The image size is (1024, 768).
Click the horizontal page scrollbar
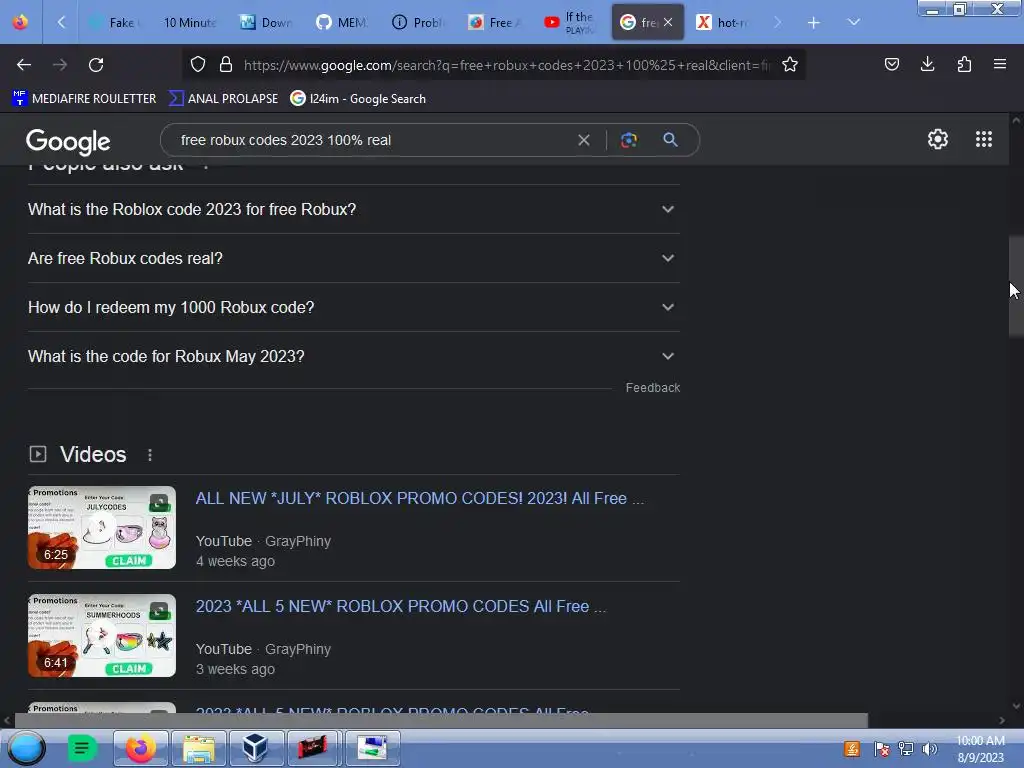point(441,721)
